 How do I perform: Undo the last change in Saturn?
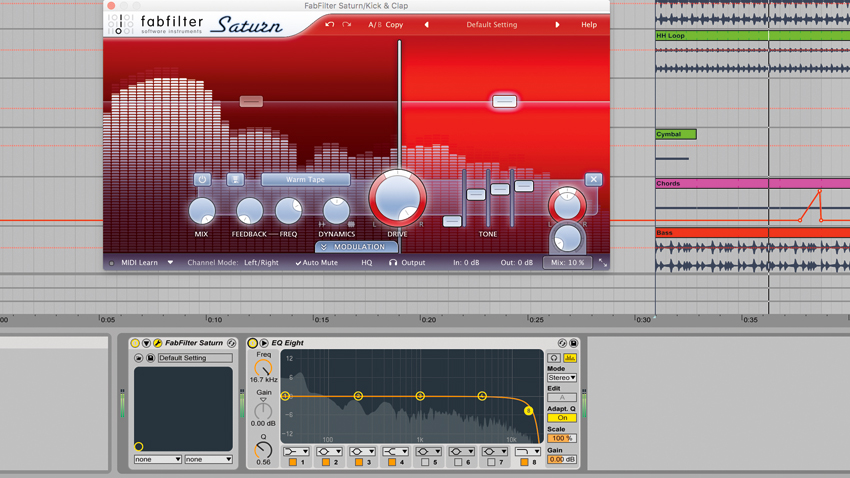click(x=330, y=24)
